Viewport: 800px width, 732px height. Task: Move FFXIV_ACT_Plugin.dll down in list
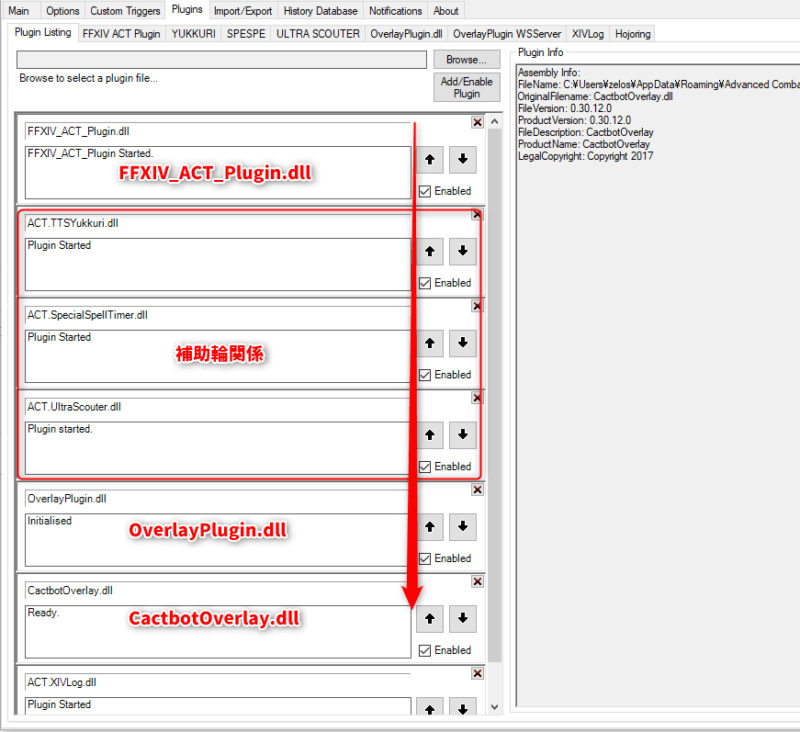tap(463, 159)
